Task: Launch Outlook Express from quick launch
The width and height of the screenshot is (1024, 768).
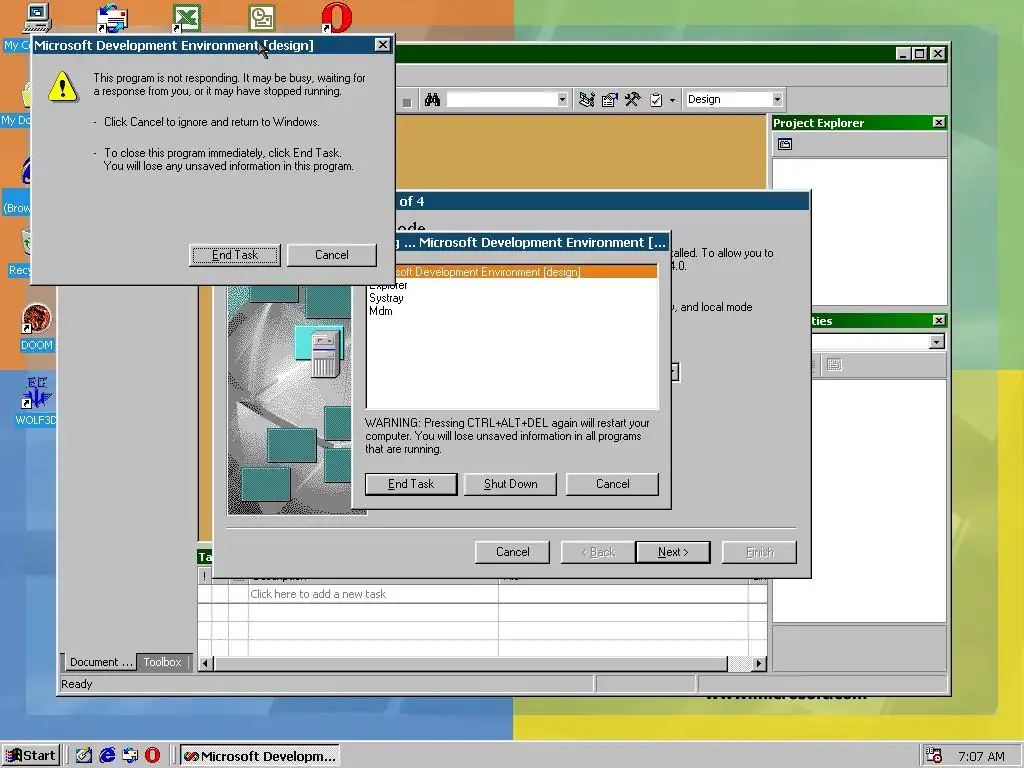Action: click(130, 756)
